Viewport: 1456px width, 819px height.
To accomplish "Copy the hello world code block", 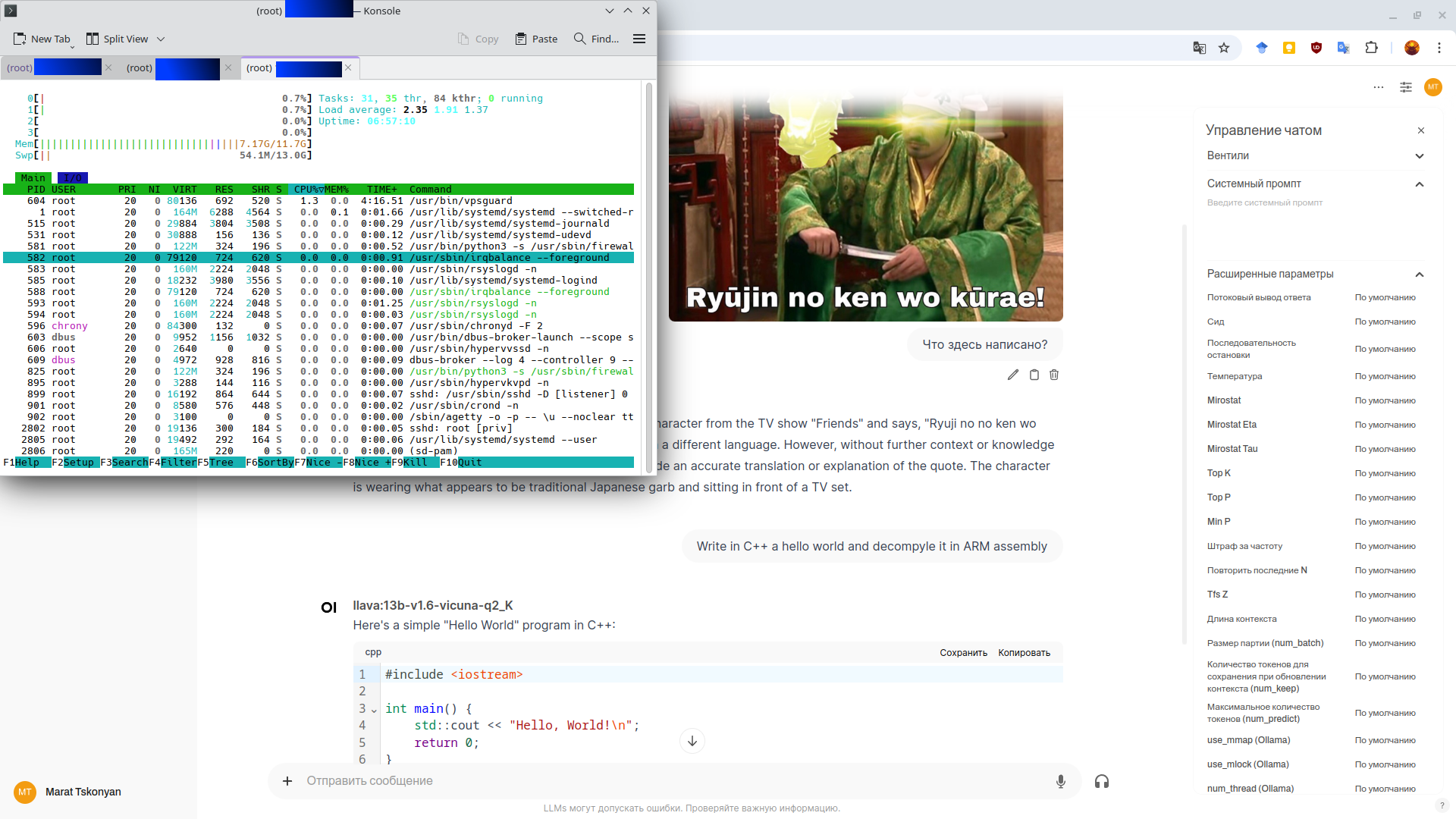I will (1025, 652).
